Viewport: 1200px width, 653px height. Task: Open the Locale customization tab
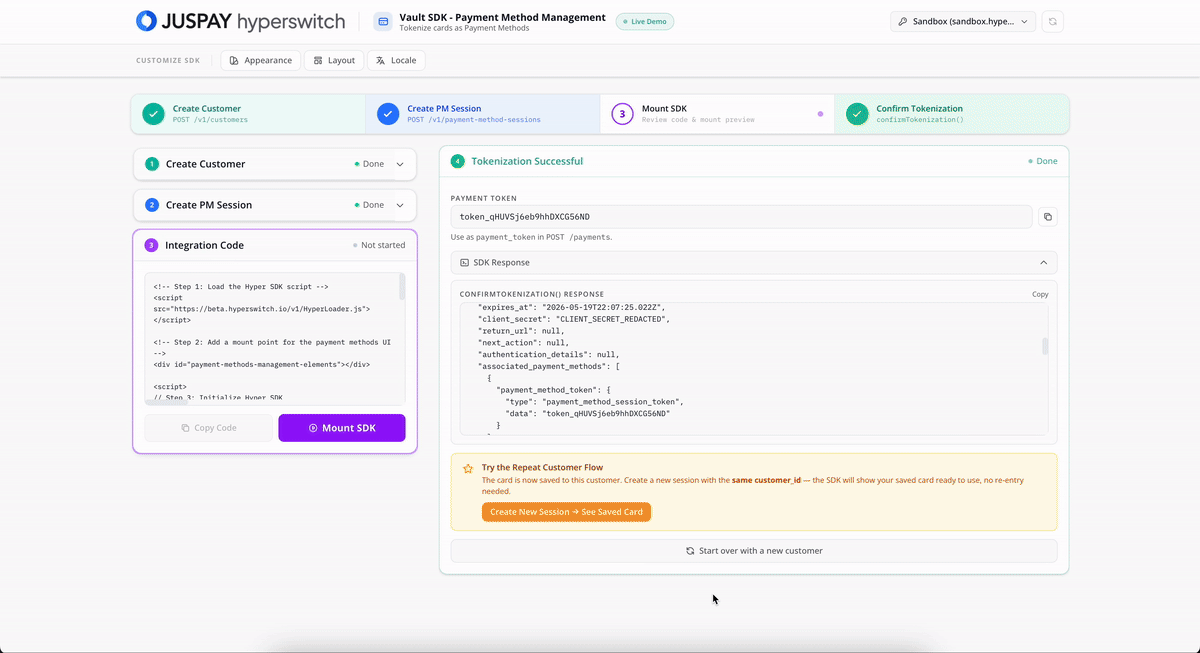coord(396,60)
